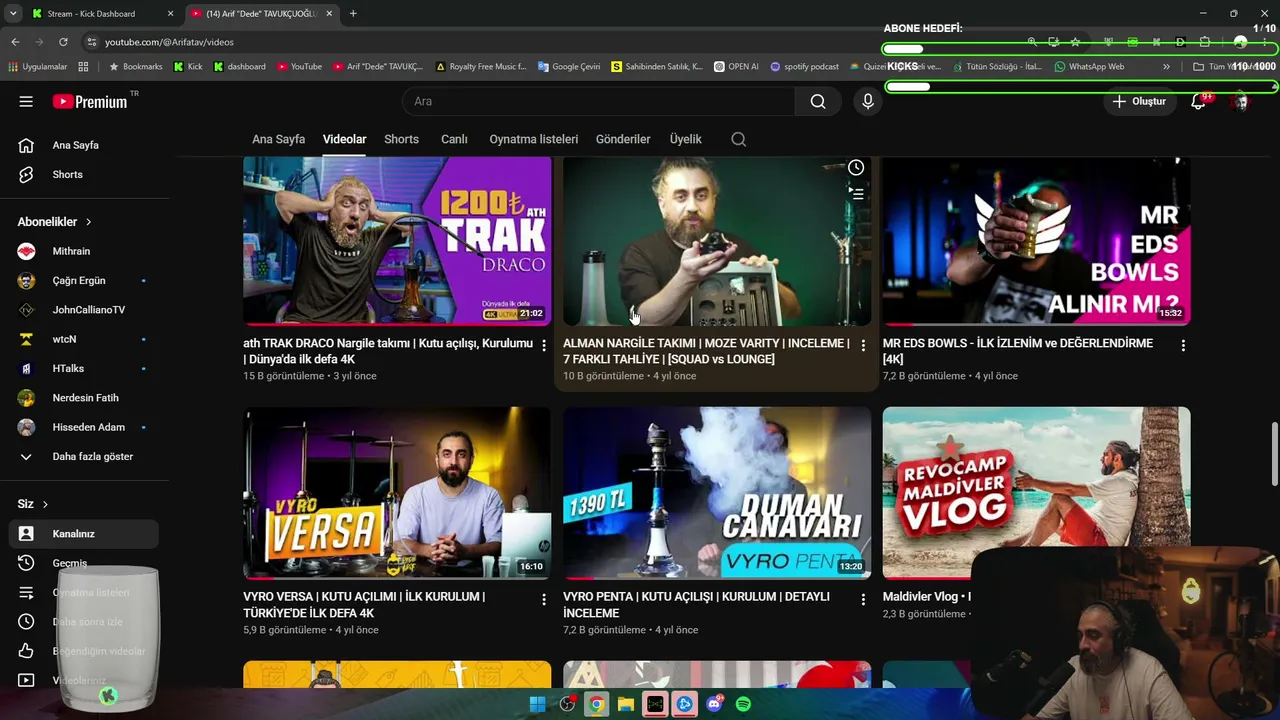Start voice search with the microphone

click(868, 101)
